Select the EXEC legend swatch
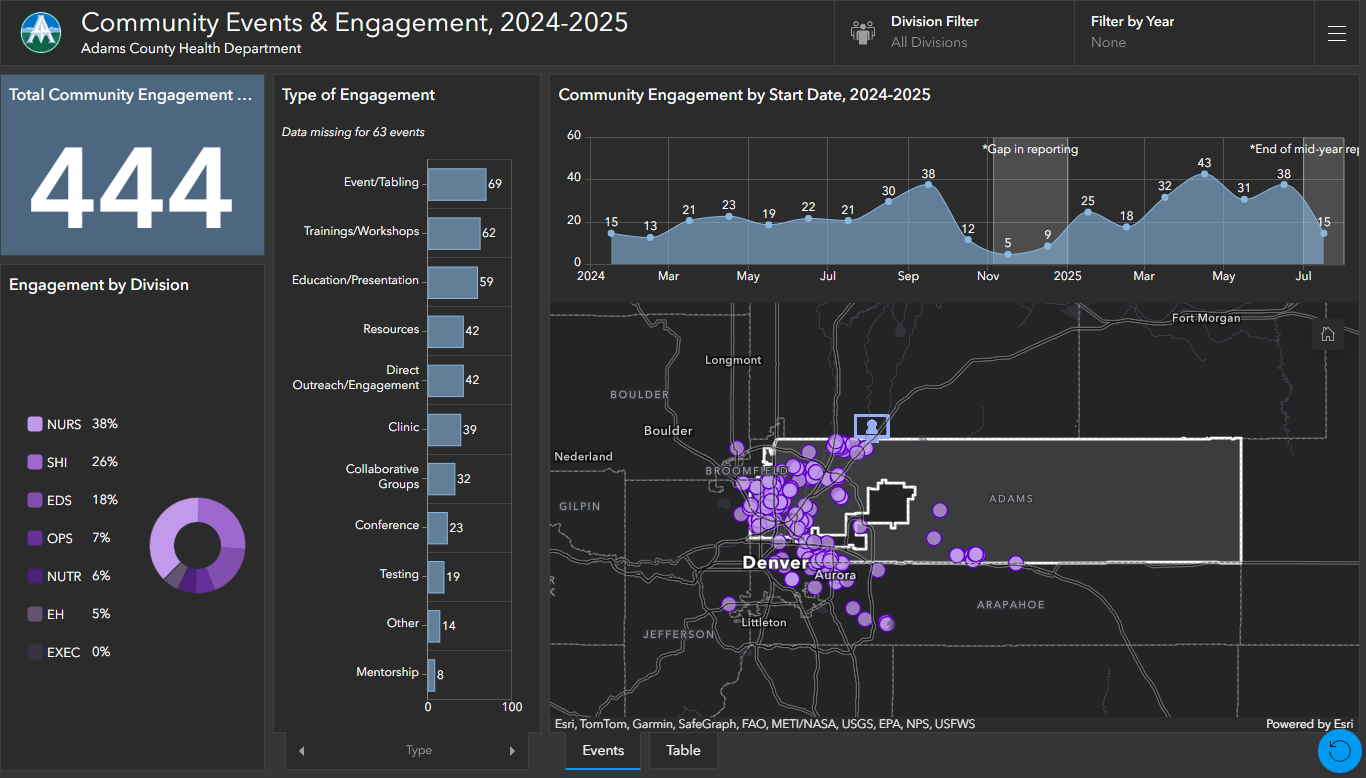Viewport: 1366px width, 778px height. [x=35, y=653]
